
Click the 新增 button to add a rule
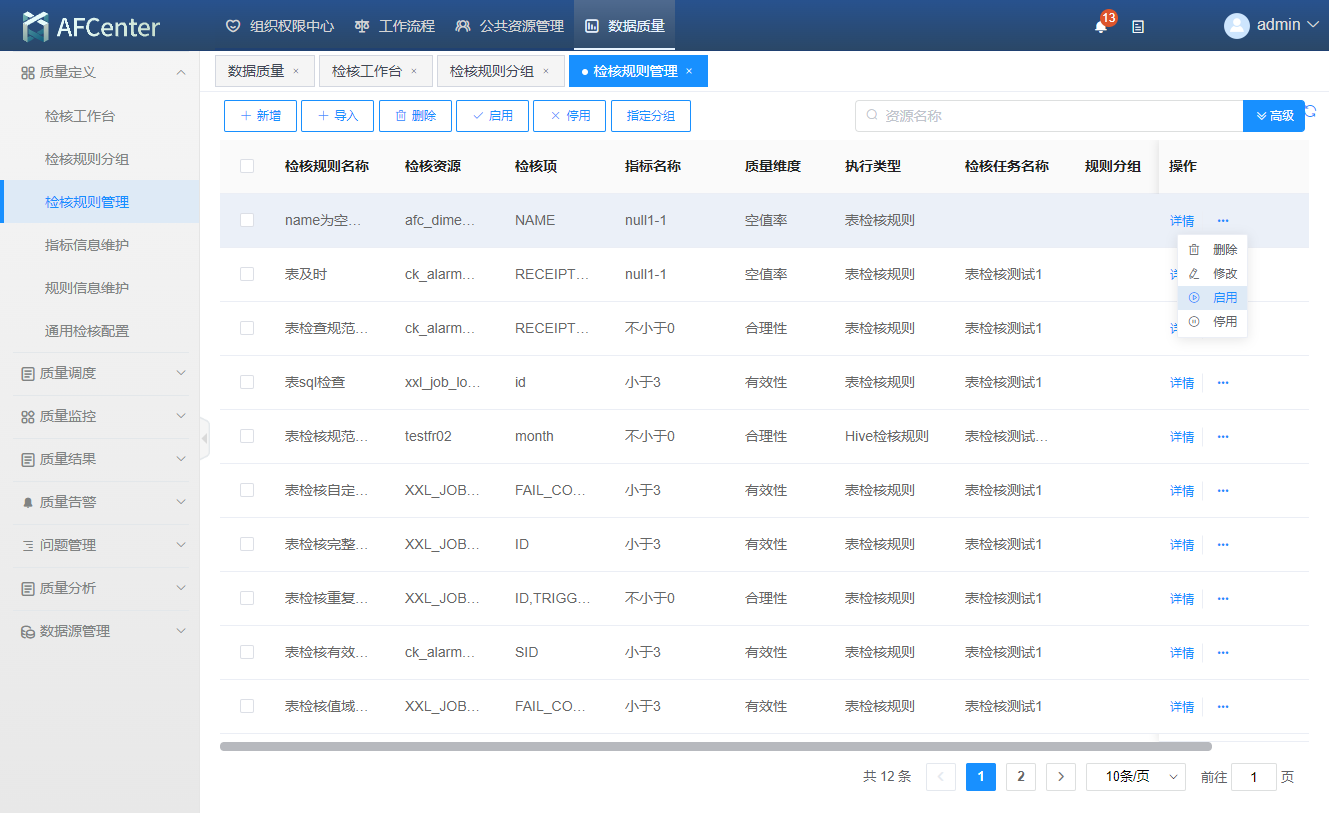260,116
